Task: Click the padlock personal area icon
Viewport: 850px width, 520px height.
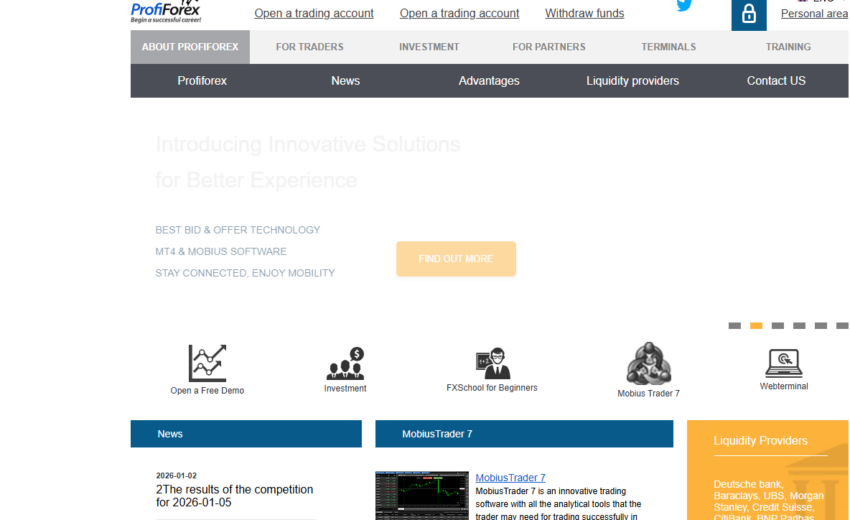Action: point(749,15)
